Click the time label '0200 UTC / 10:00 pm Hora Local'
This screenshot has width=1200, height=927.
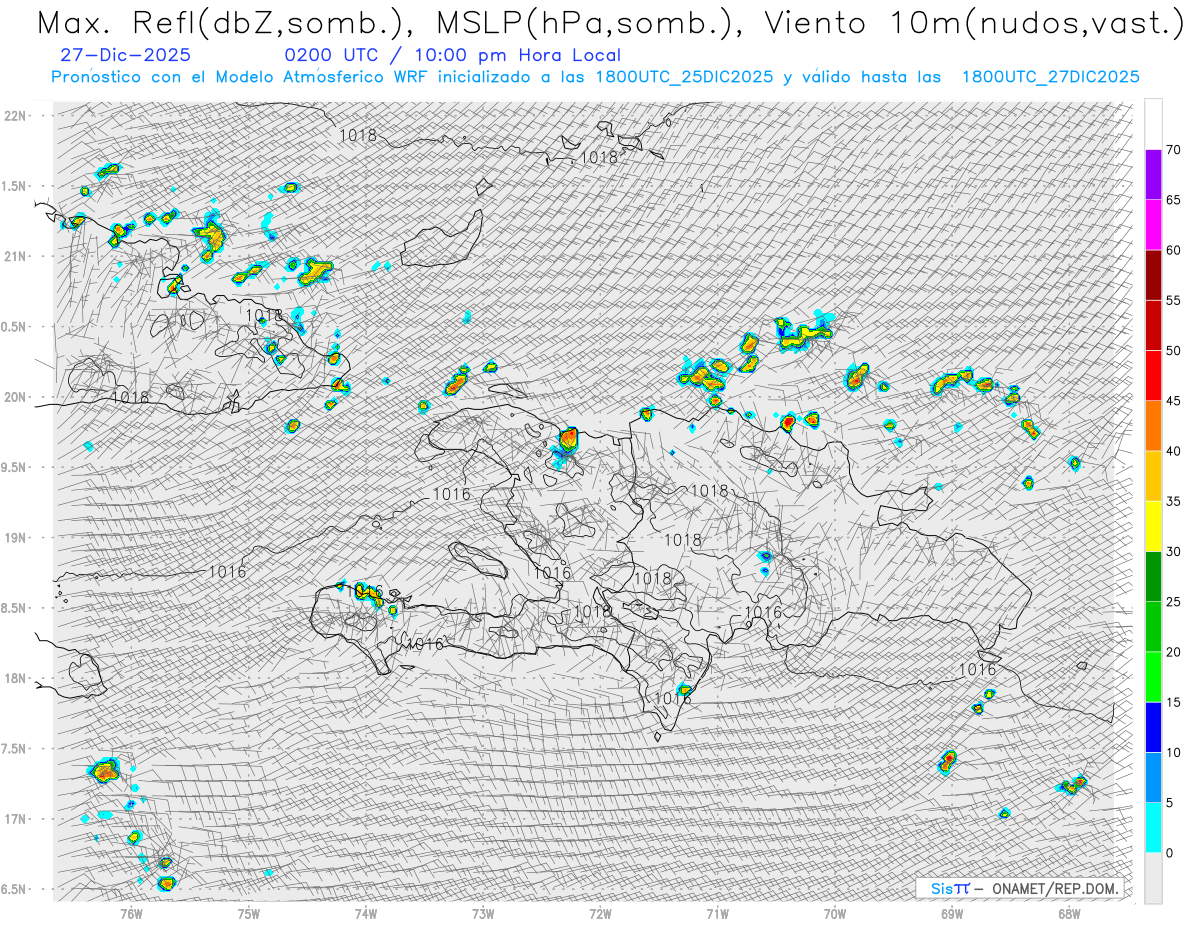[x=452, y=55]
